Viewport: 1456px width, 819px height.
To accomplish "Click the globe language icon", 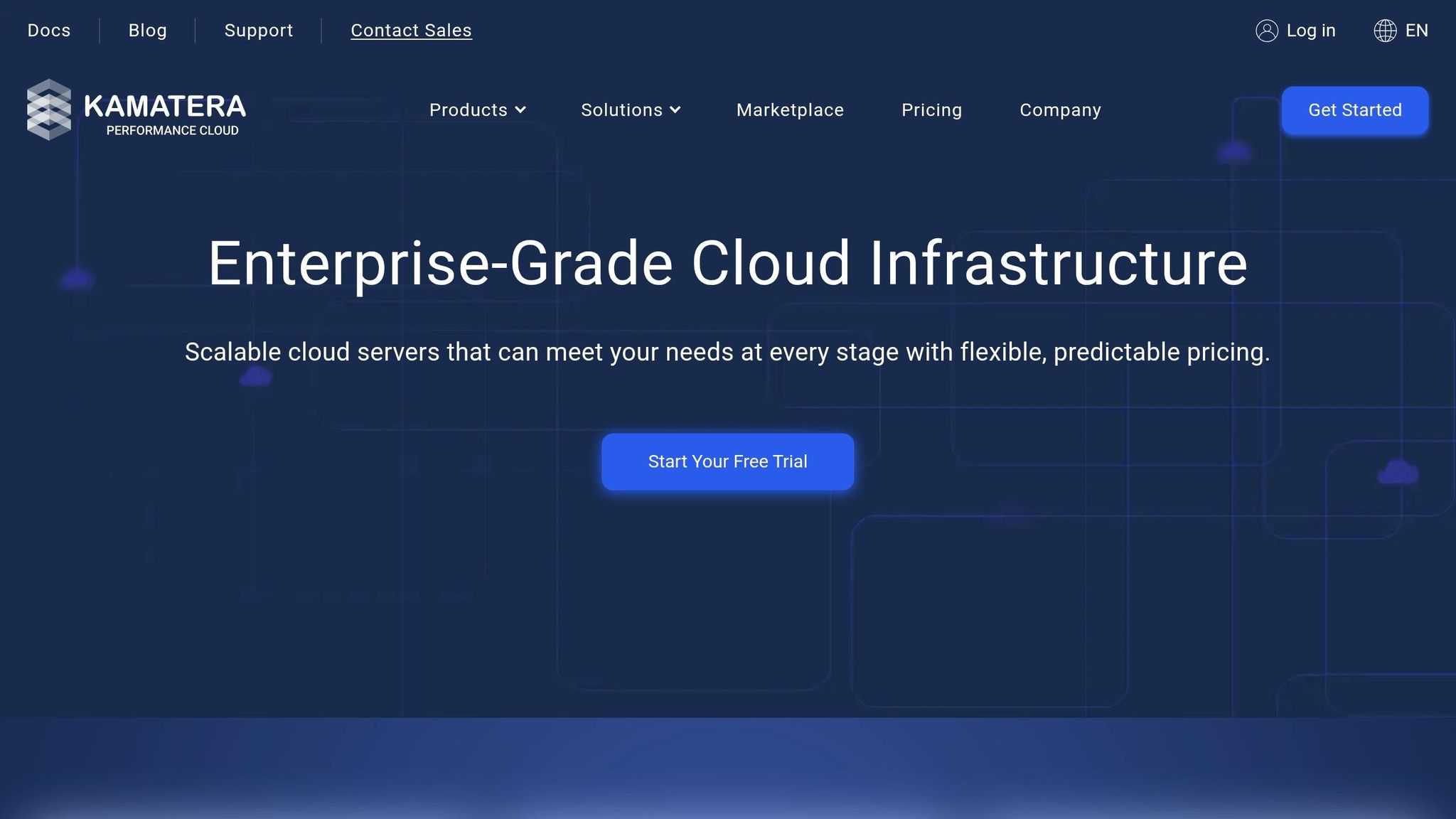I will point(1385,31).
